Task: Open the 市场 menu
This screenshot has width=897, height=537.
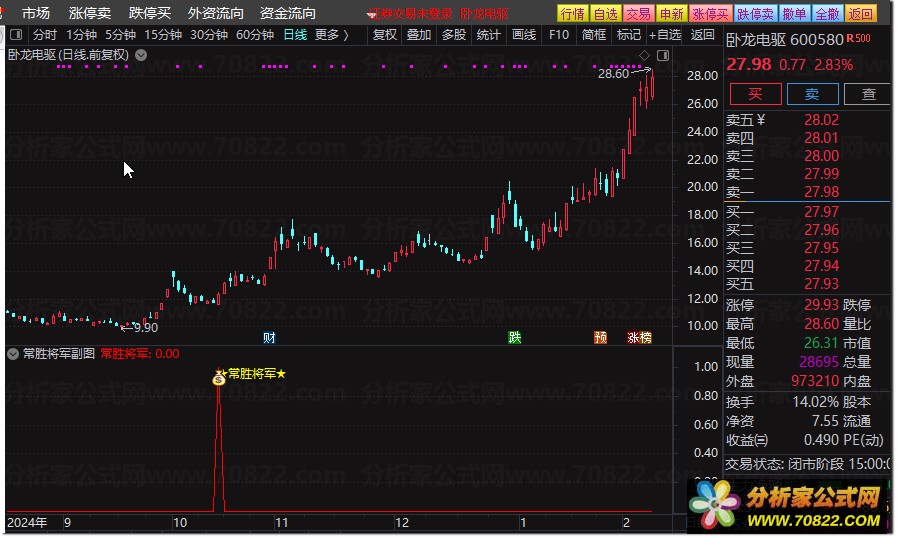Action: 35,13
